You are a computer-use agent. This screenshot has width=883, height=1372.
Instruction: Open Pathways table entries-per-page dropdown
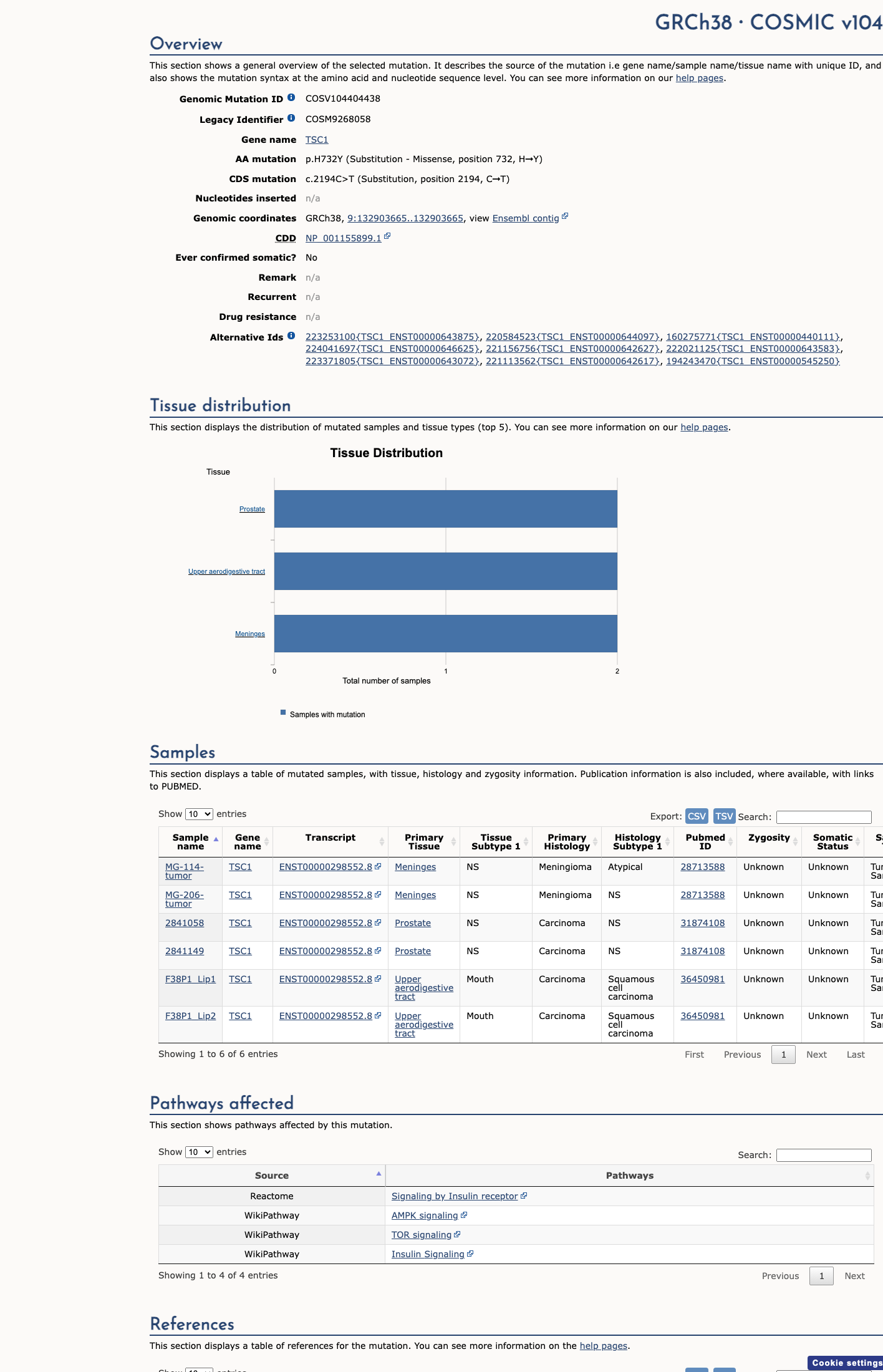pyautogui.click(x=199, y=1152)
